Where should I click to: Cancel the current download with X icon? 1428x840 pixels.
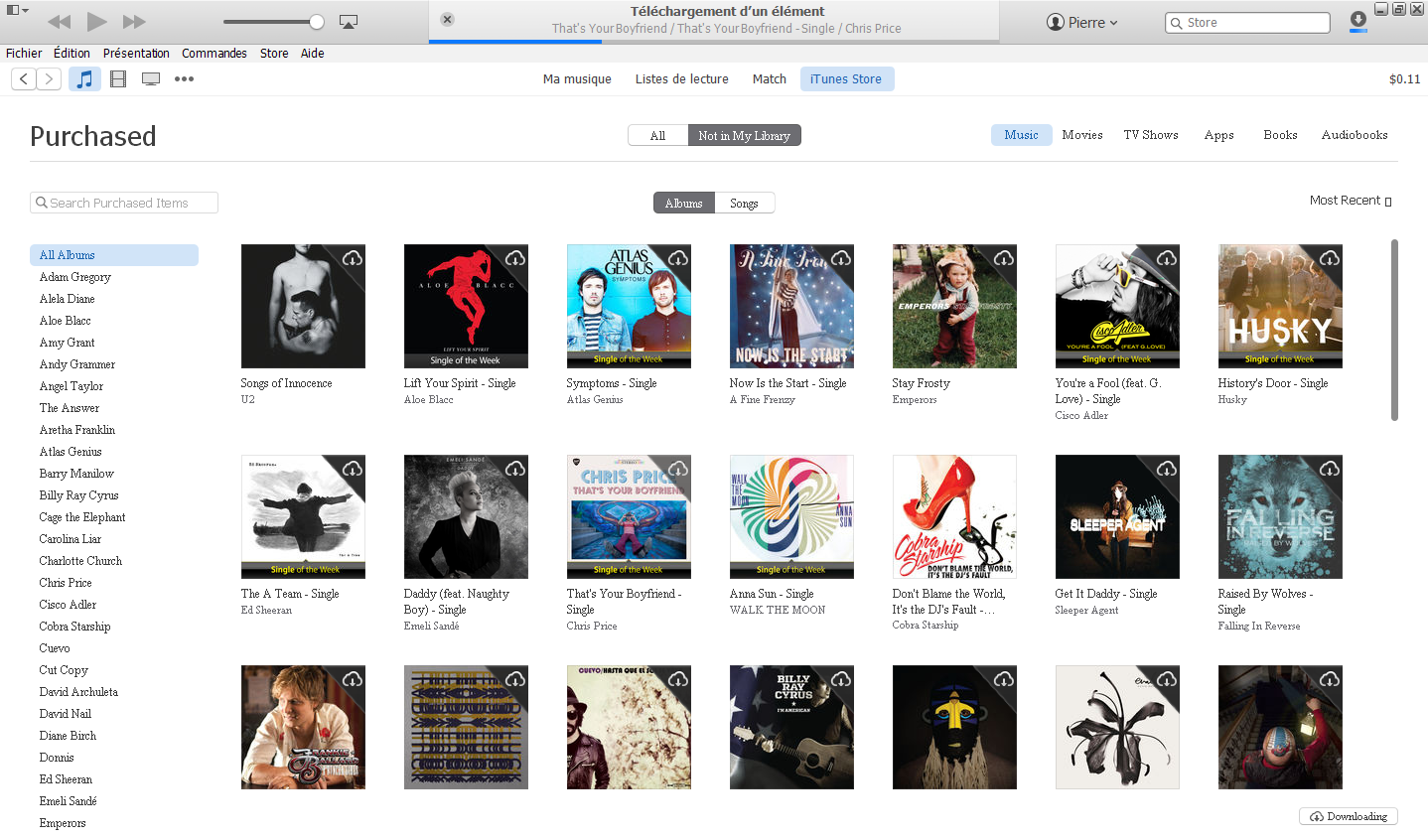coord(447,19)
